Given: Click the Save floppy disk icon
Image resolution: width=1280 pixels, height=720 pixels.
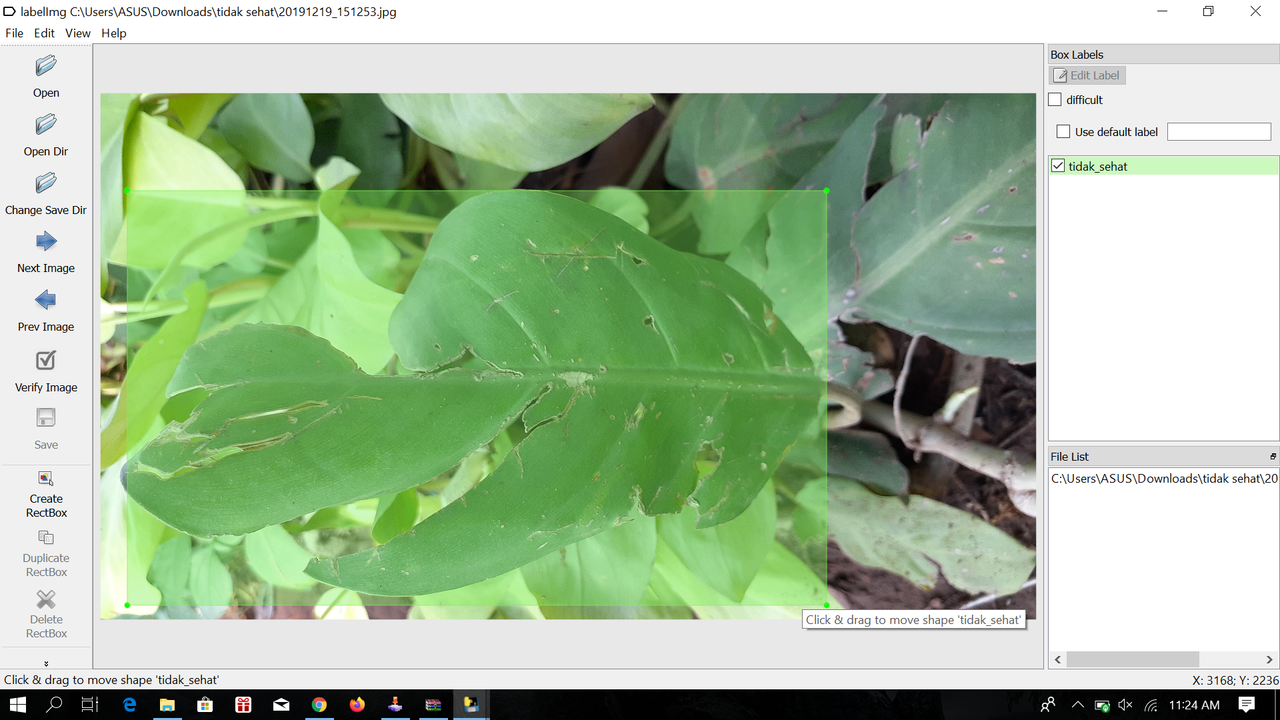Looking at the screenshot, I should coord(46,418).
